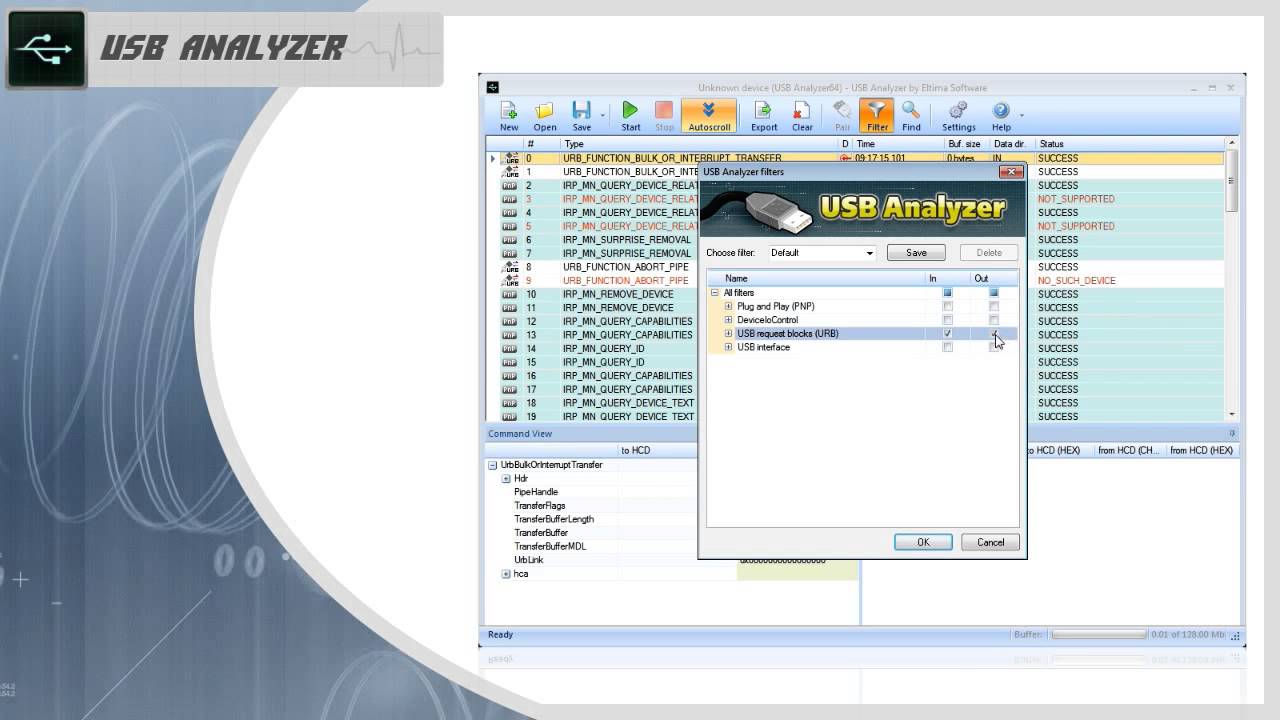The height and width of the screenshot is (720, 1280).
Task: Click the Command View pin icon
Action: coord(1232,434)
